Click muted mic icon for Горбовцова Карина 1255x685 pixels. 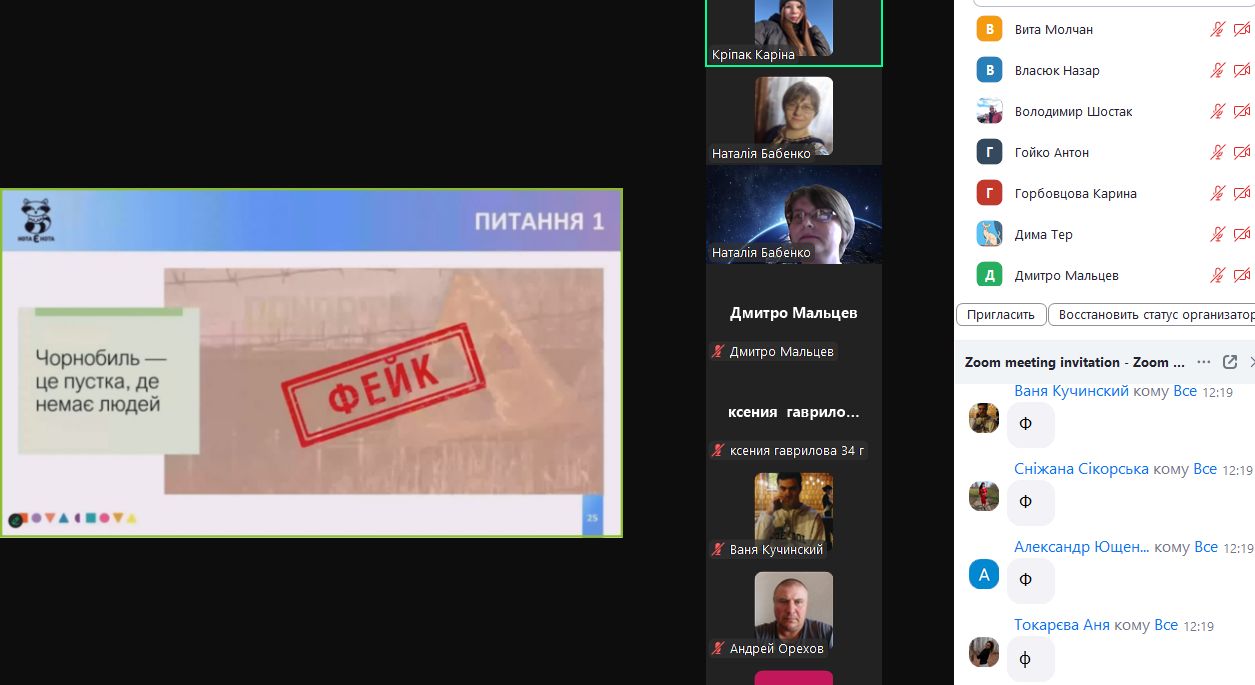tap(1217, 193)
